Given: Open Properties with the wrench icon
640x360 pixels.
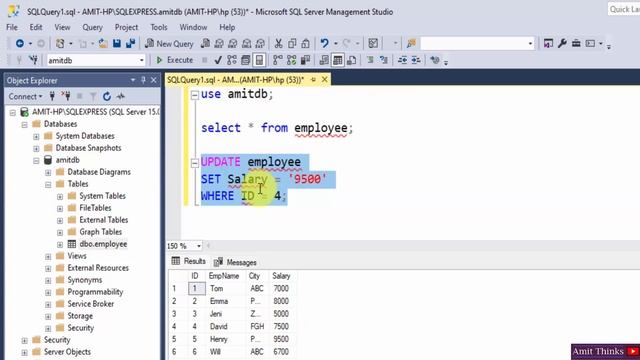Looking at the screenshot, I should click(x=562, y=43).
